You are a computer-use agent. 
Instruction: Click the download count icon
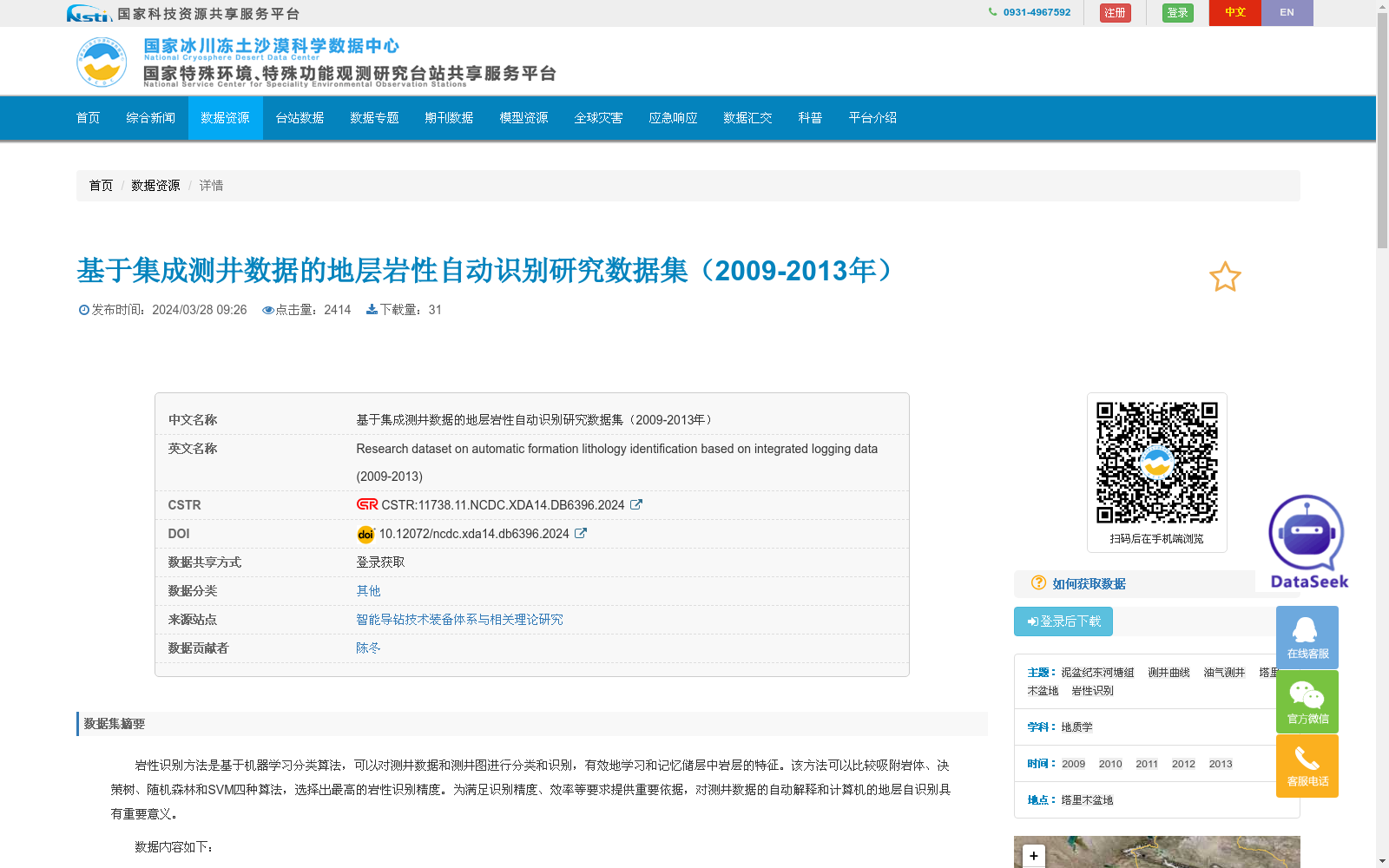[x=372, y=310]
